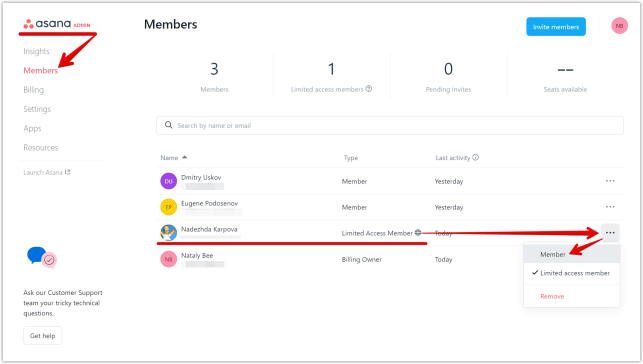Click Dmitry Uskov's Member type cell
Viewport: 643px width, 364px height.
(354, 181)
